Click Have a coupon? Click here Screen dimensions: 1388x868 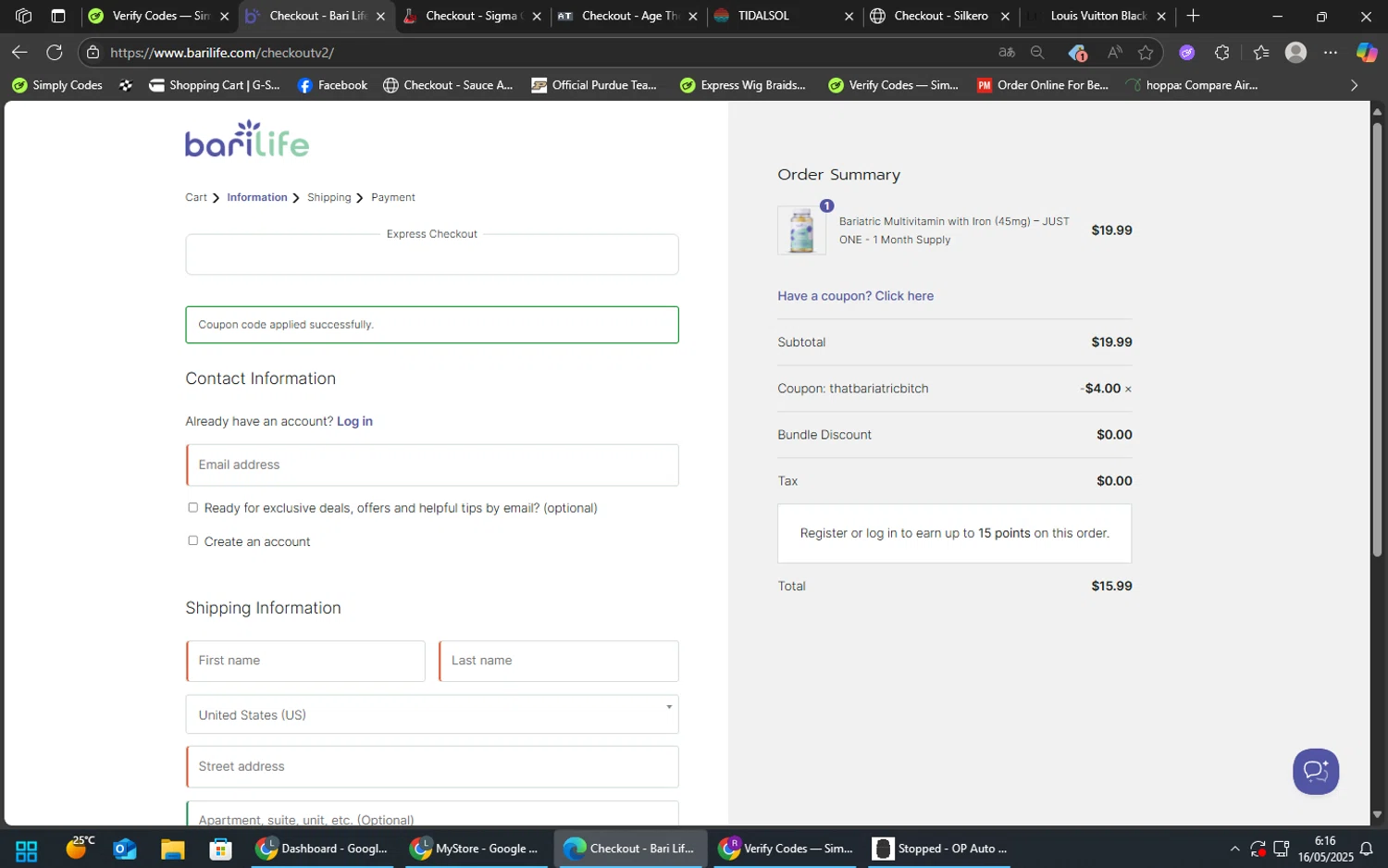(856, 296)
